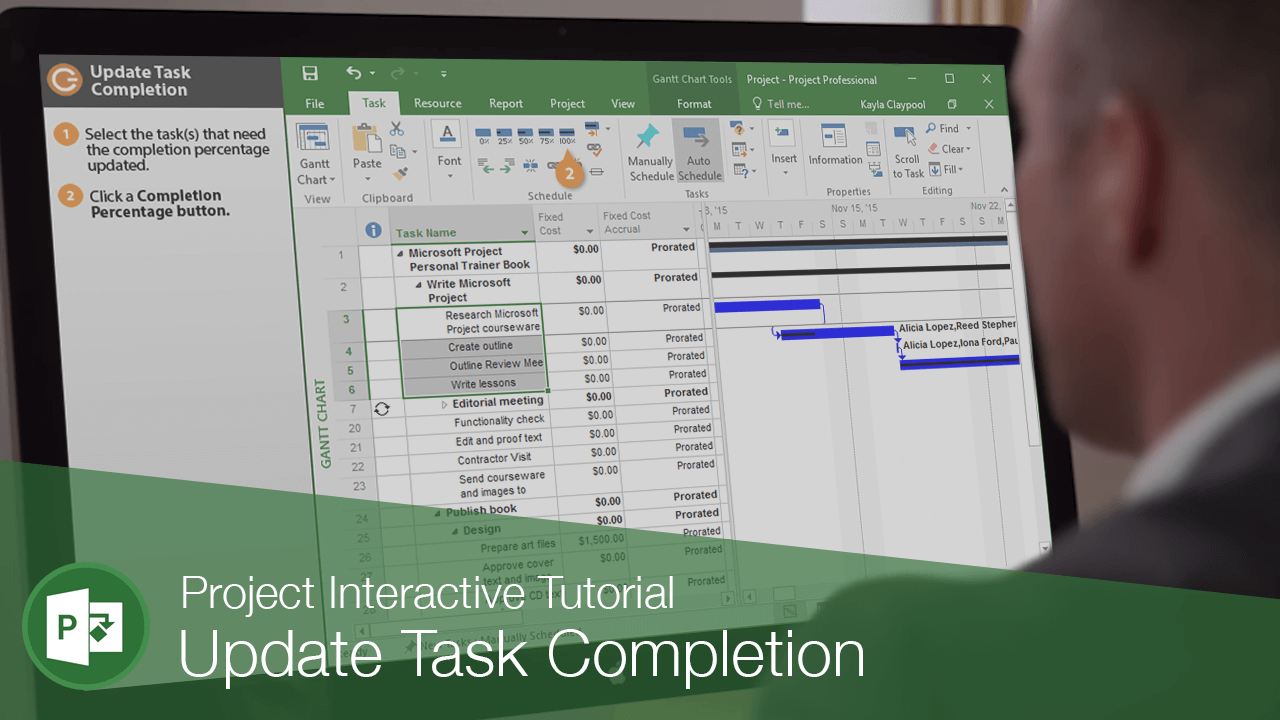This screenshot has height=720, width=1280.
Task: Open Task Name column filter dropdown
Action: pyautogui.click(x=524, y=233)
